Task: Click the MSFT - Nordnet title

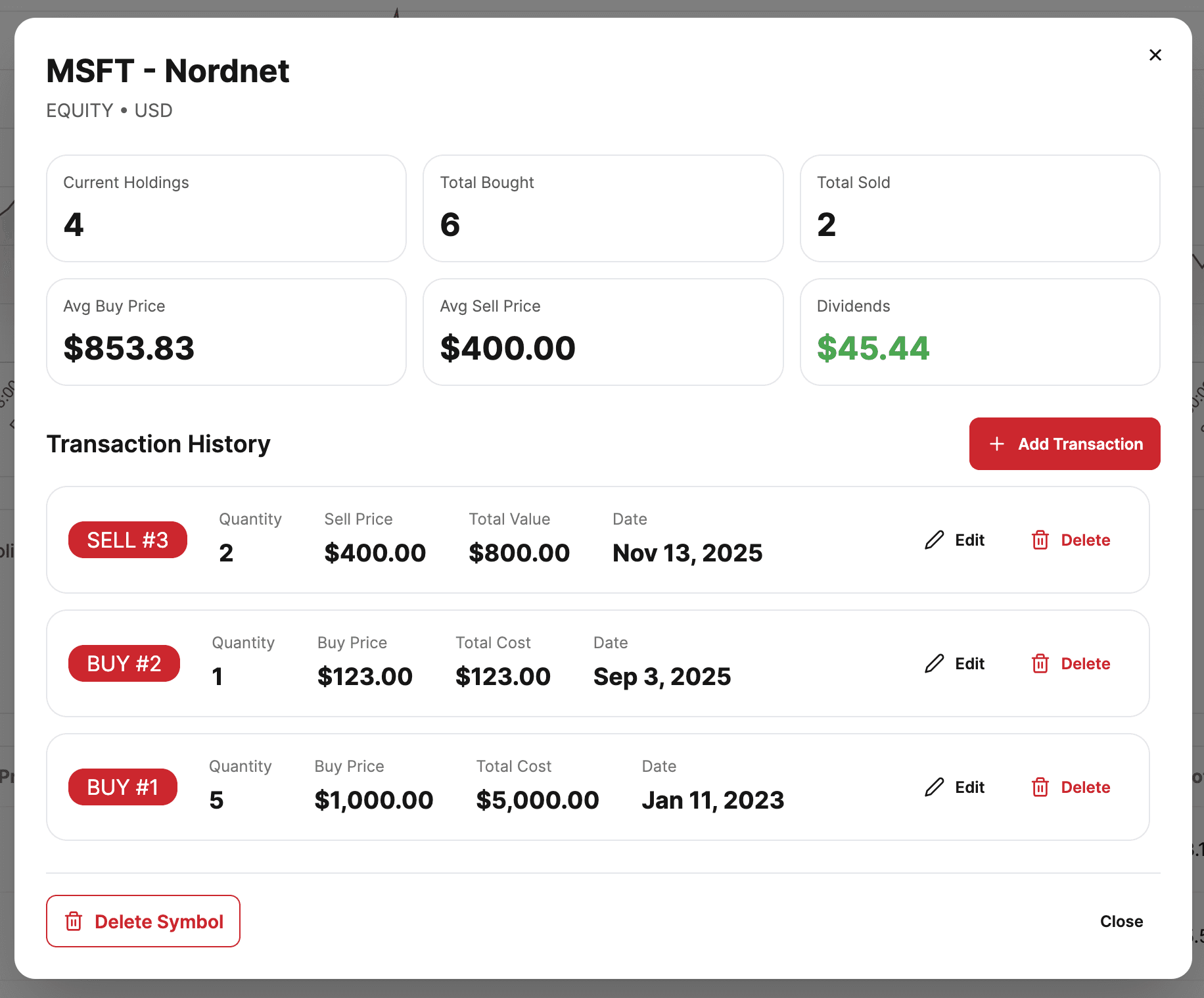Action: pos(167,71)
